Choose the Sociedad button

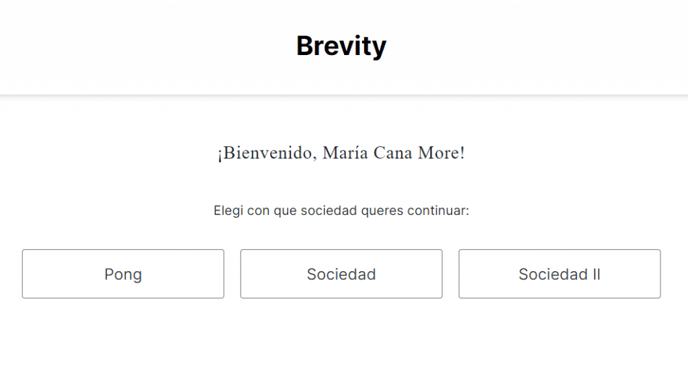341,274
